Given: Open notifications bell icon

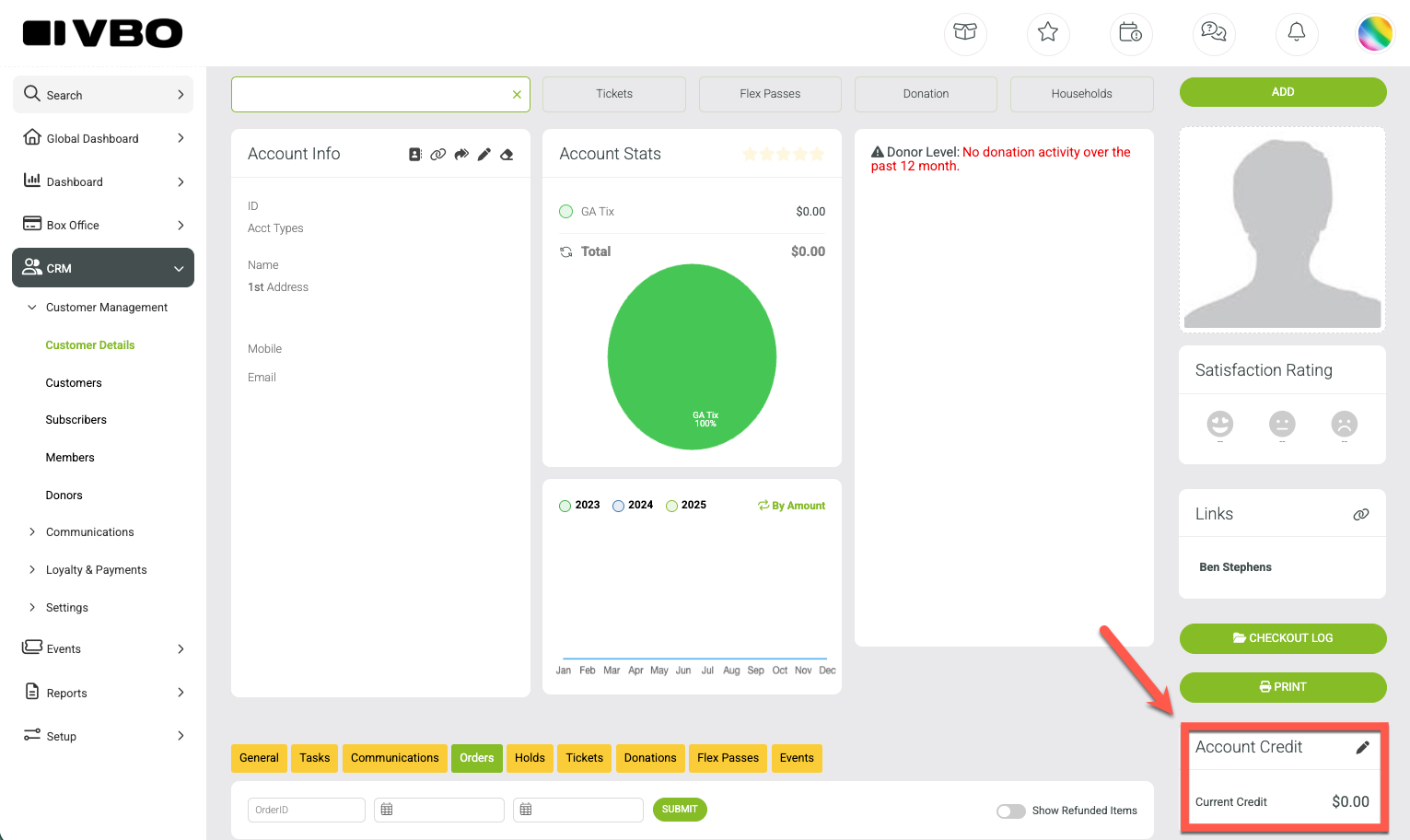Looking at the screenshot, I should (1297, 32).
